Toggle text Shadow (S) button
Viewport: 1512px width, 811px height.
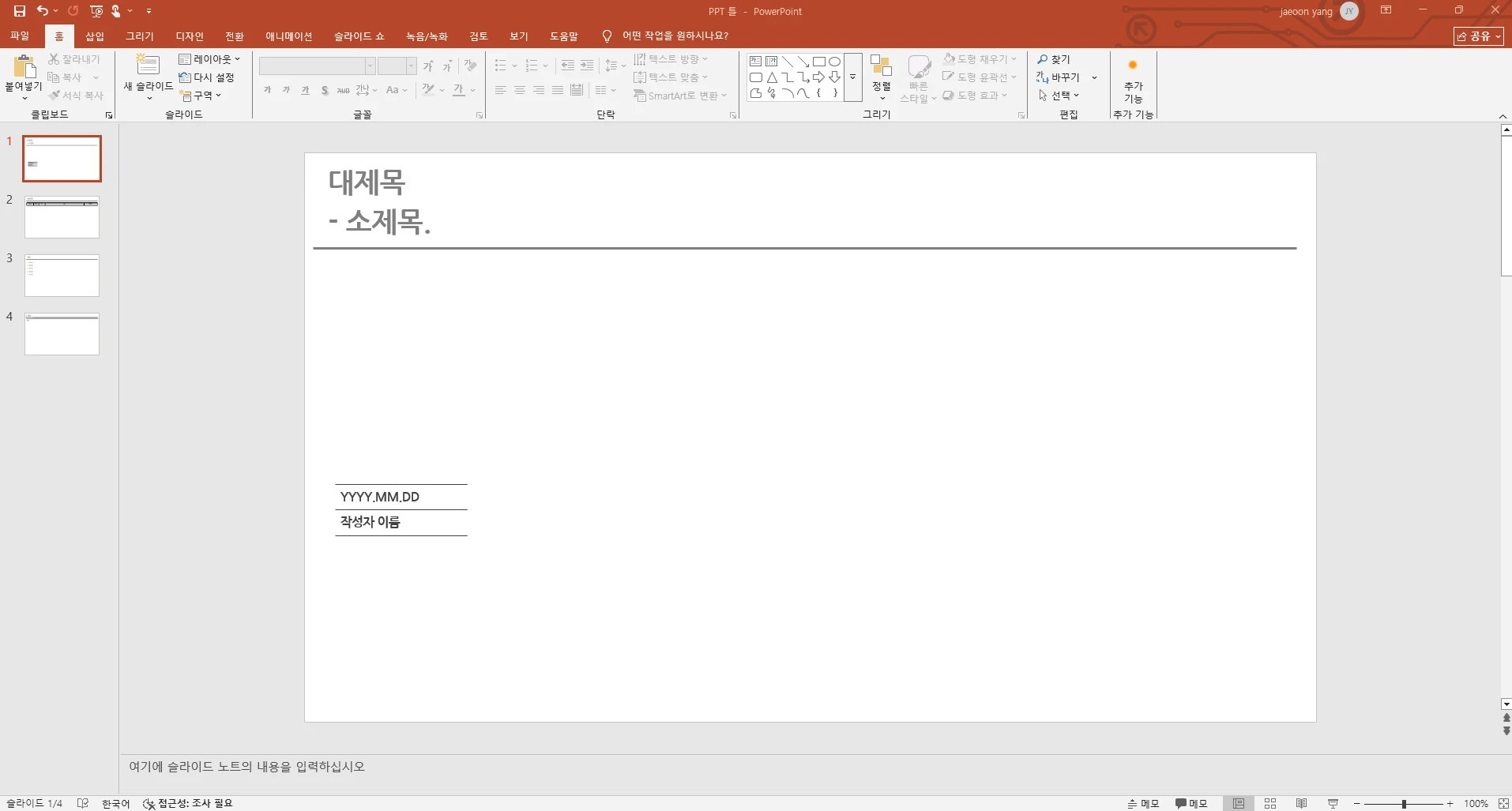click(325, 91)
